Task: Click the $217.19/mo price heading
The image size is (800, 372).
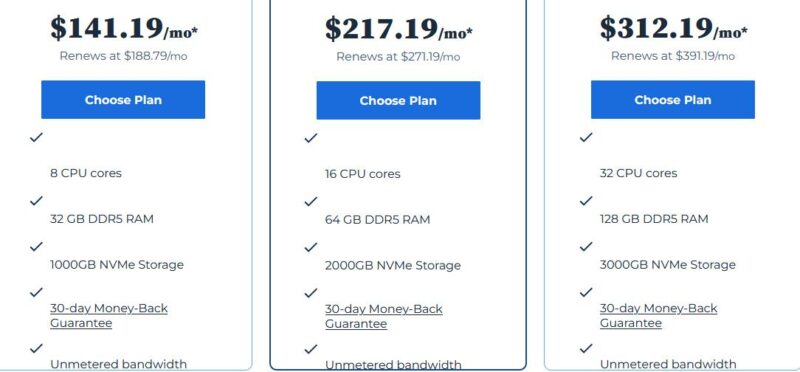Action: [x=398, y=29]
